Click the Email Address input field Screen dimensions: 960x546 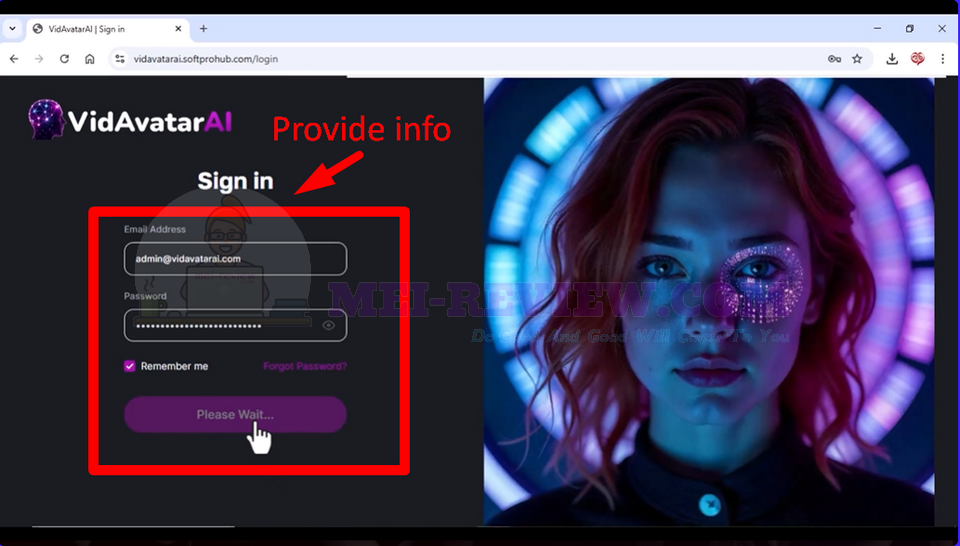pos(235,259)
